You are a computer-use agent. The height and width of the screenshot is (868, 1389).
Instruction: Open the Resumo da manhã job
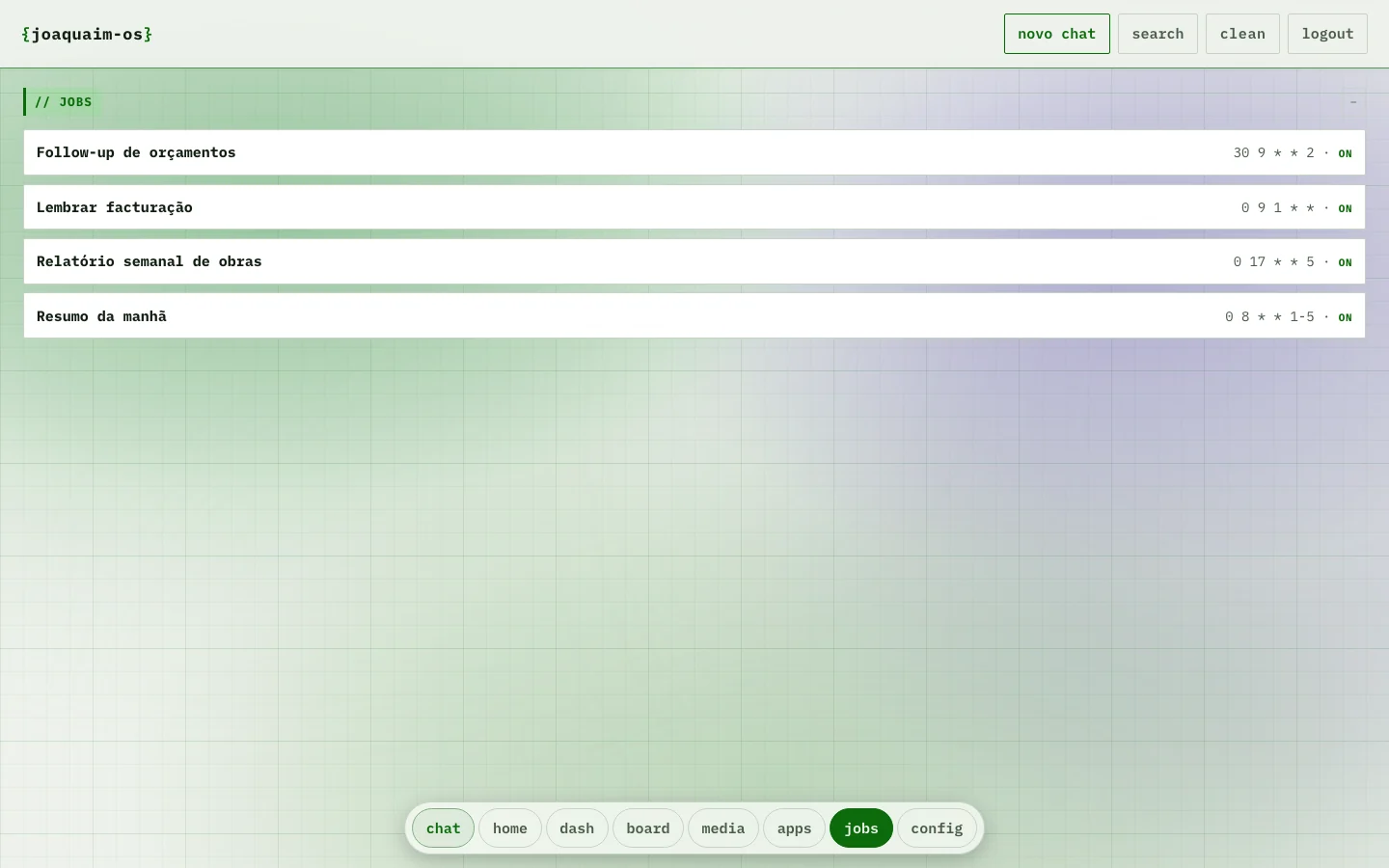pyautogui.click(x=694, y=316)
